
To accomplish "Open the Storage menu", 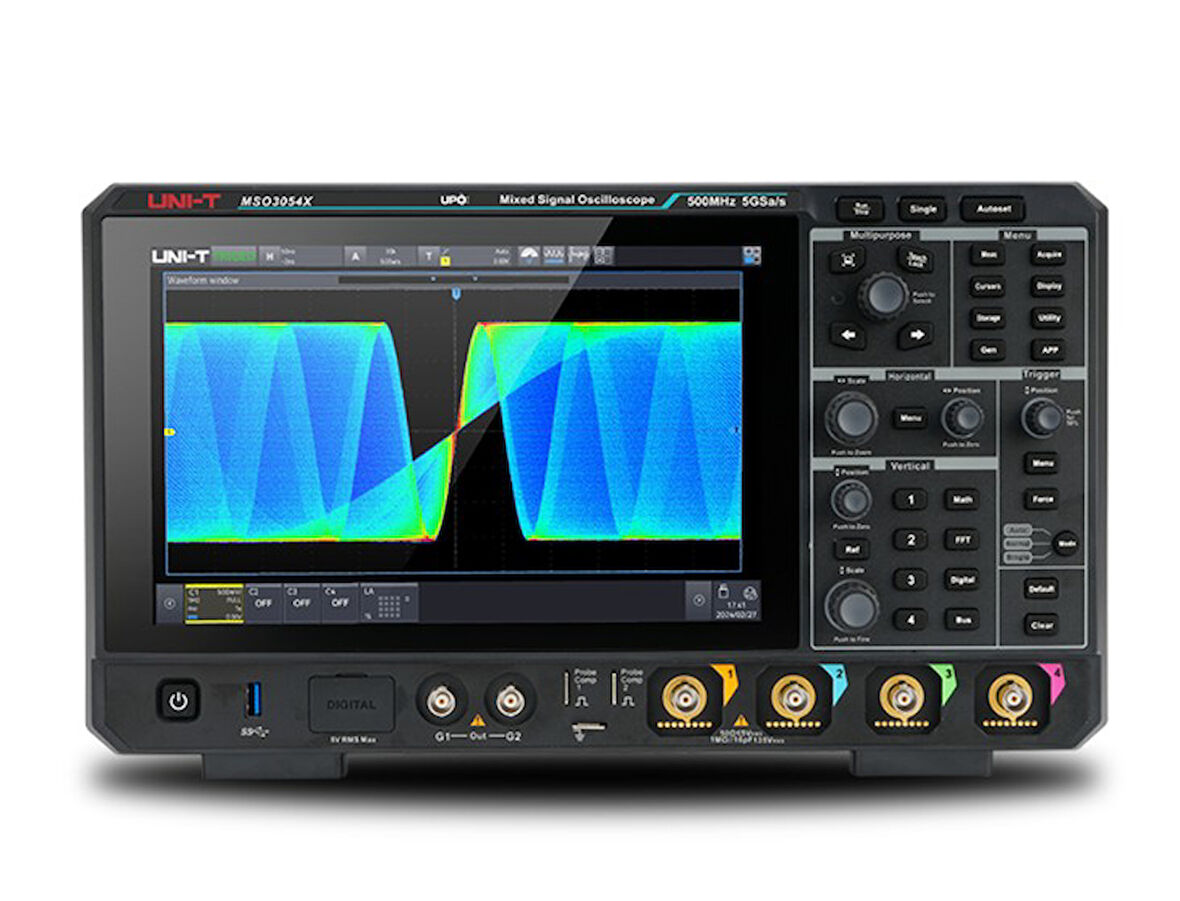I will [x=988, y=318].
